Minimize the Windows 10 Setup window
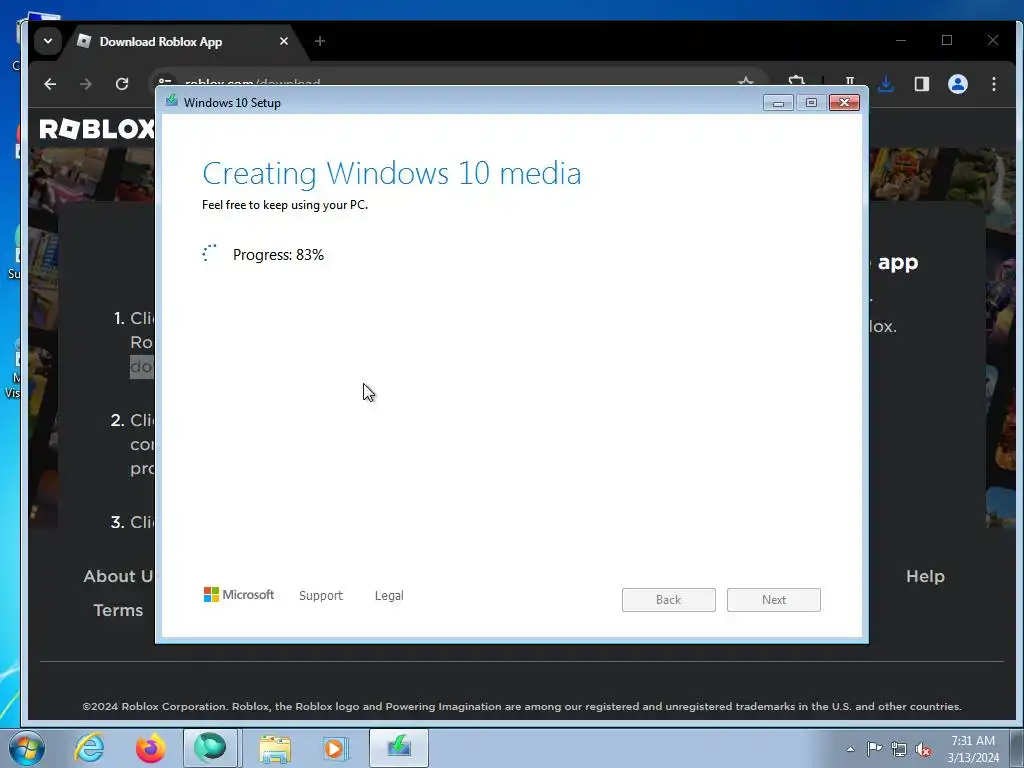Screen dimensions: 1024x768 (778, 103)
